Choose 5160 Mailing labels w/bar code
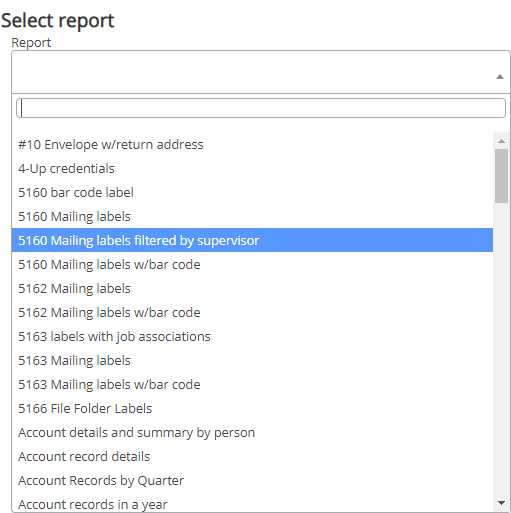Image resolution: width=511 pixels, height=513 pixels. (252, 265)
